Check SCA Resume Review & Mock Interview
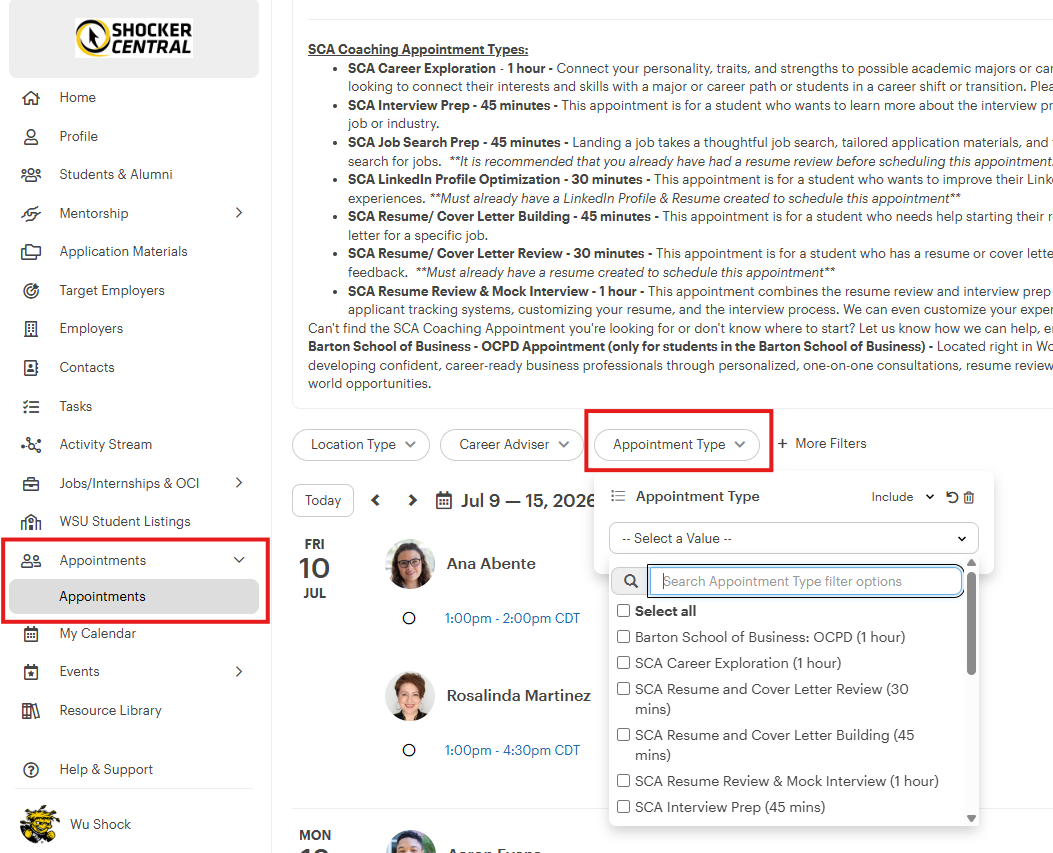1053x853 pixels. [623, 780]
